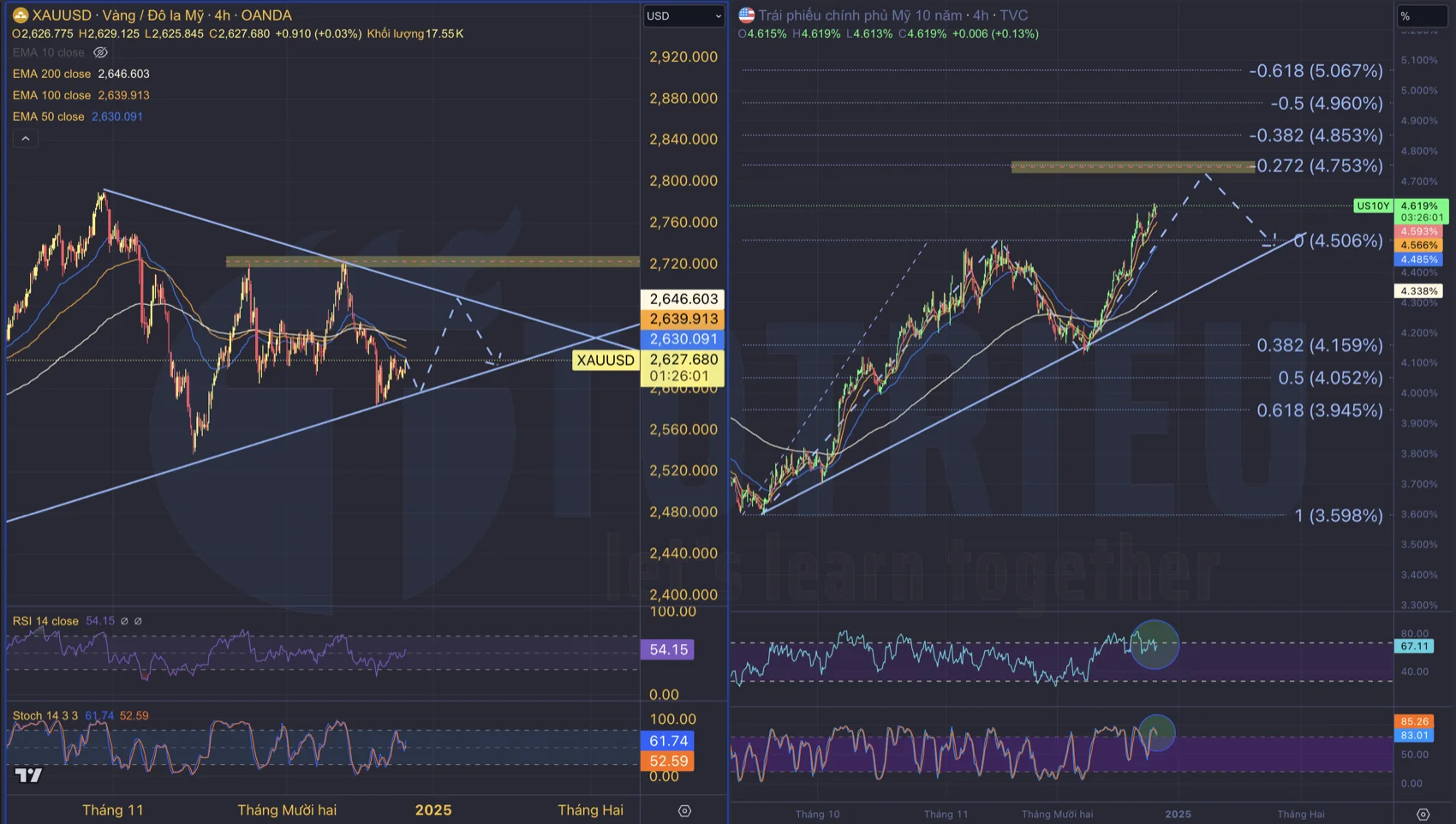Screen dimensions: 1456x824
Task: Click the TradingView logo on left chart
Action: [28, 775]
